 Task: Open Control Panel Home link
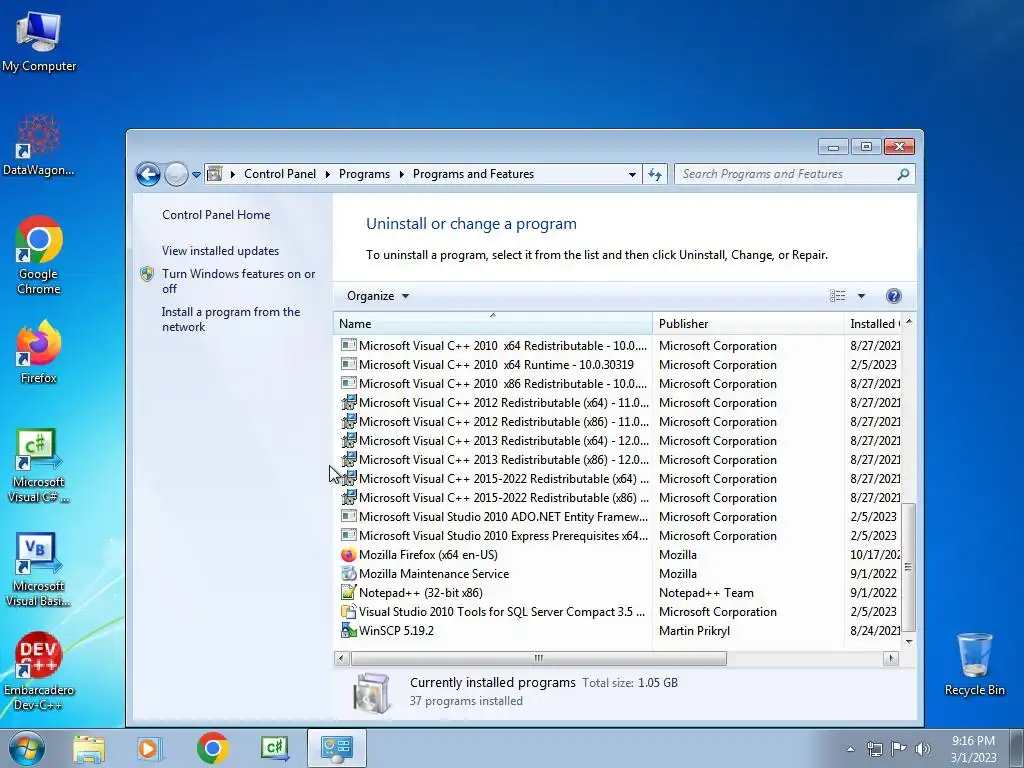216,215
